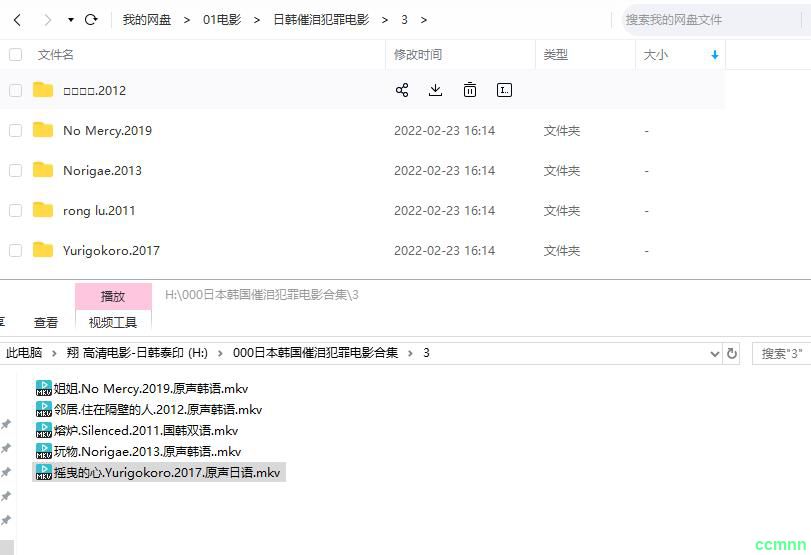Screen dimensions: 811x555
Task: Click the rename icon on the .2012 folder row
Action: coord(504,90)
